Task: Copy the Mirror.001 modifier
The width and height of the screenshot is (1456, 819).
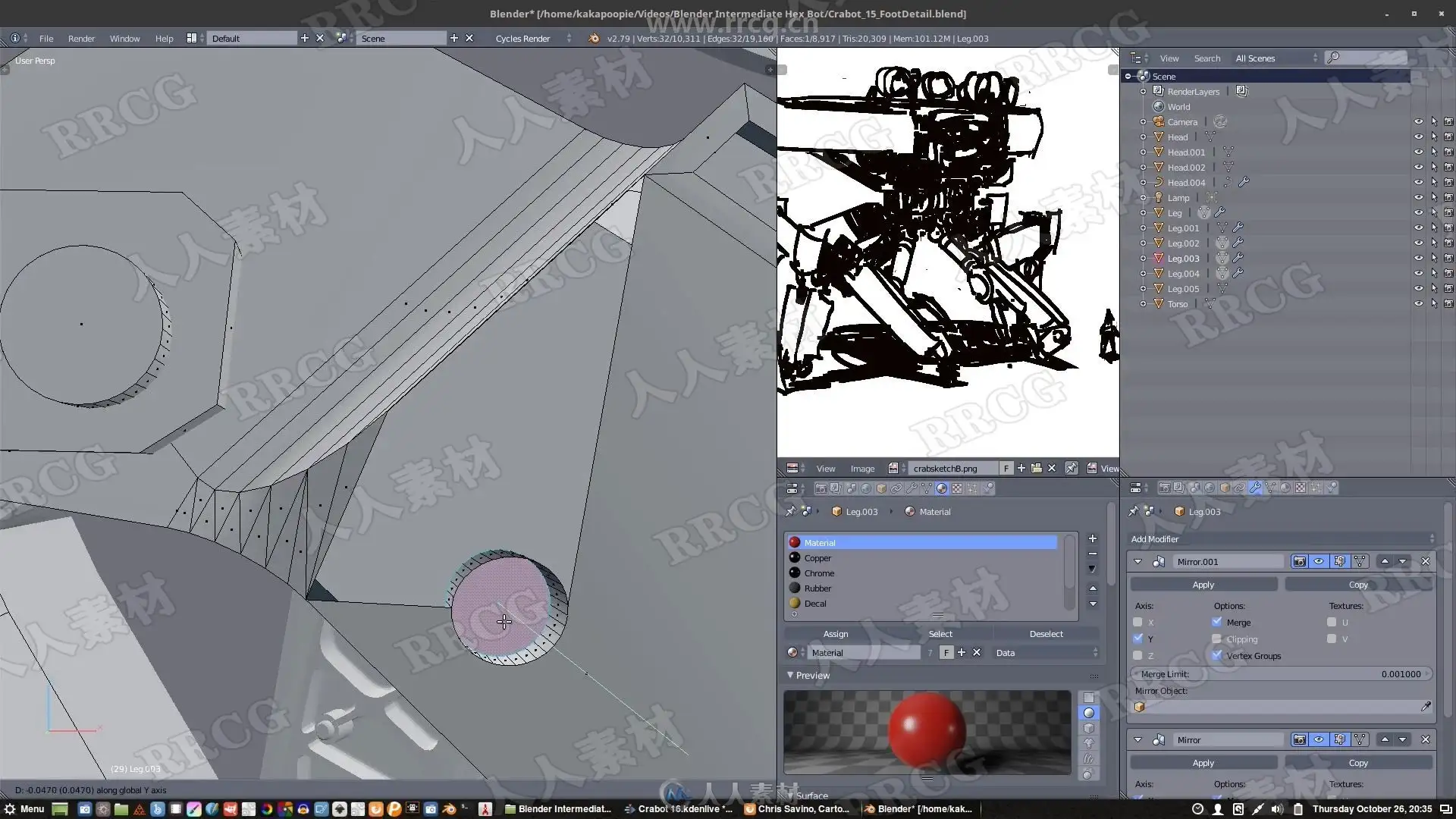Action: 1357,584
